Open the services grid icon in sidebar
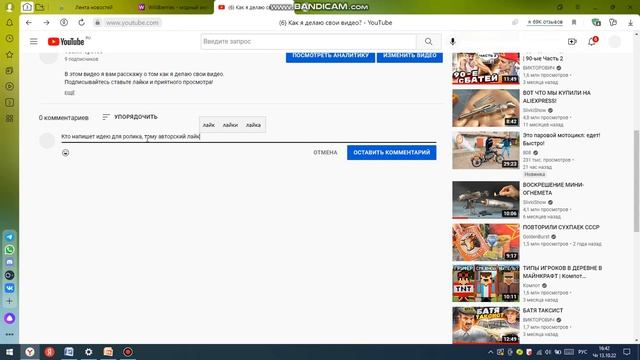This screenshot has height=360, width=640. [9, 118]
